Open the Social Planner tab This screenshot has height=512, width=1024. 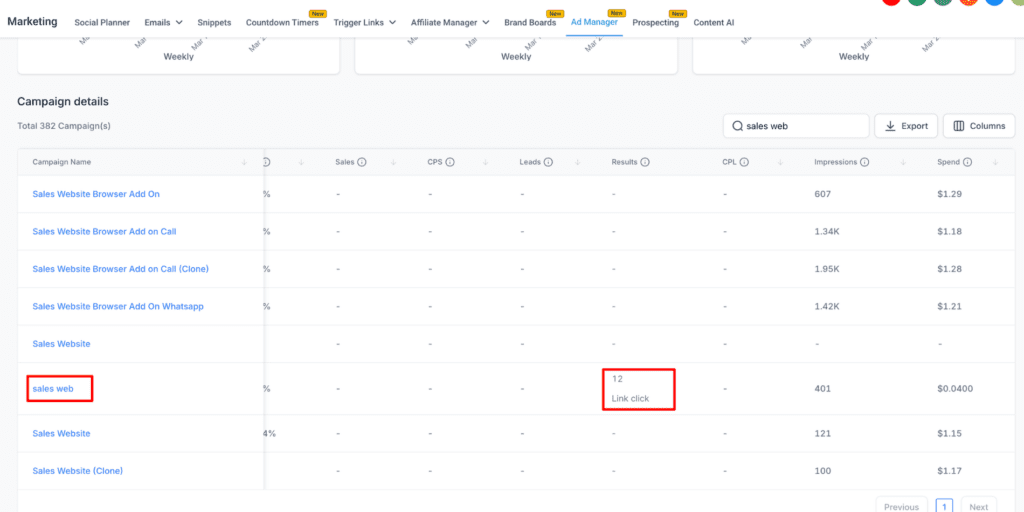(x=102, y=22)
